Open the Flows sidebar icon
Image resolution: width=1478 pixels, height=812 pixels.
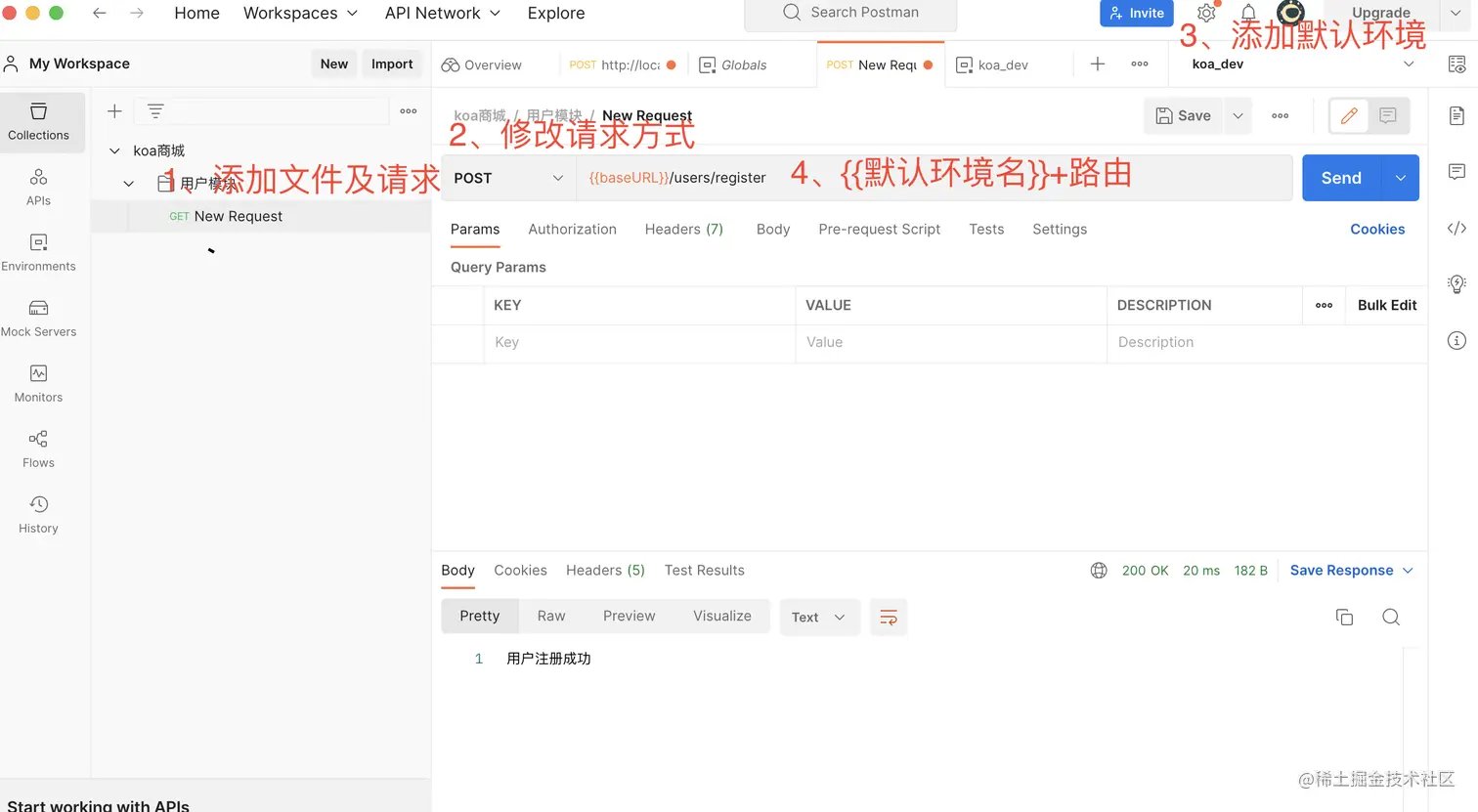pyautogui.click(x=38, y=449)
